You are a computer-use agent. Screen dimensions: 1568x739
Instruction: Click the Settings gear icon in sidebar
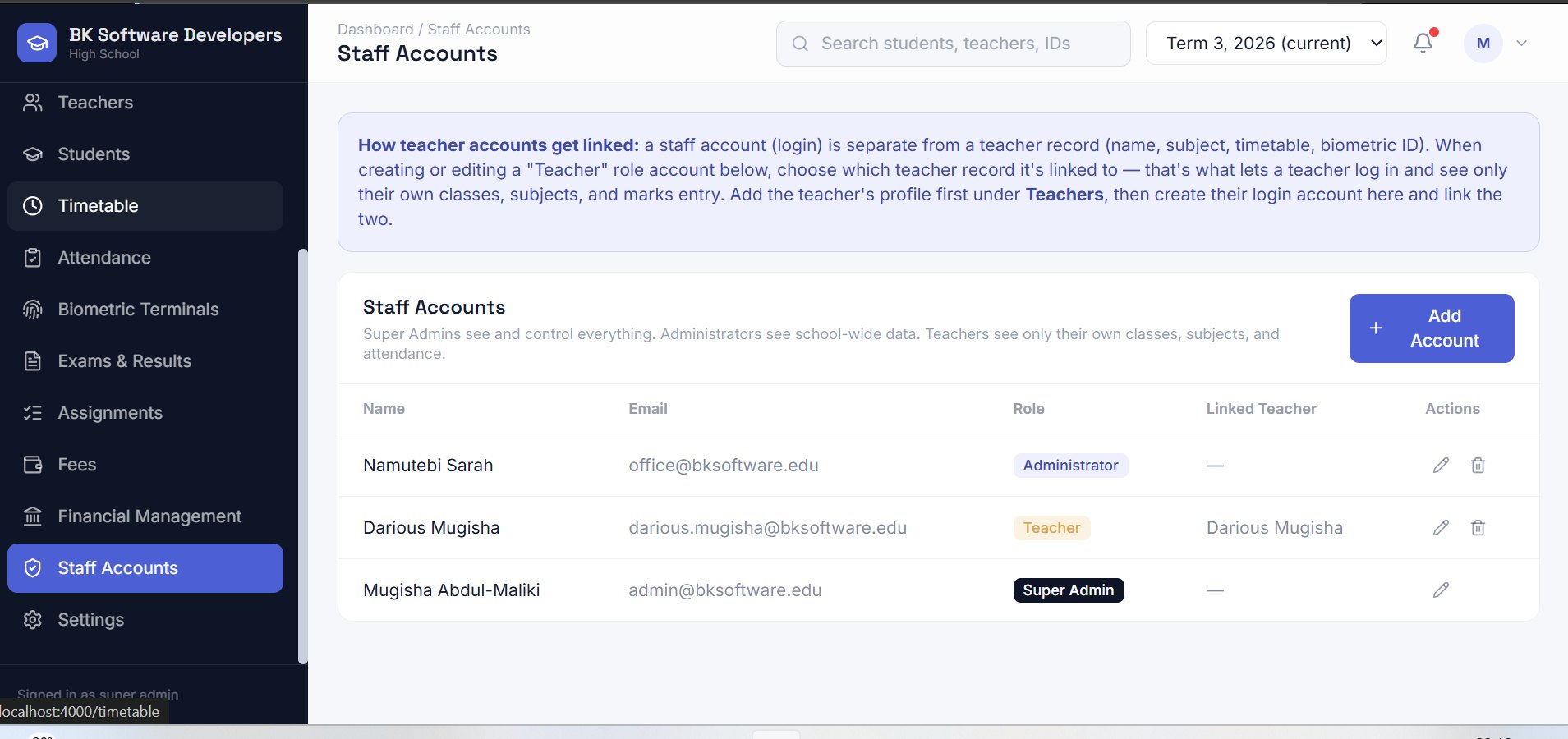click(x=33, y=620)
